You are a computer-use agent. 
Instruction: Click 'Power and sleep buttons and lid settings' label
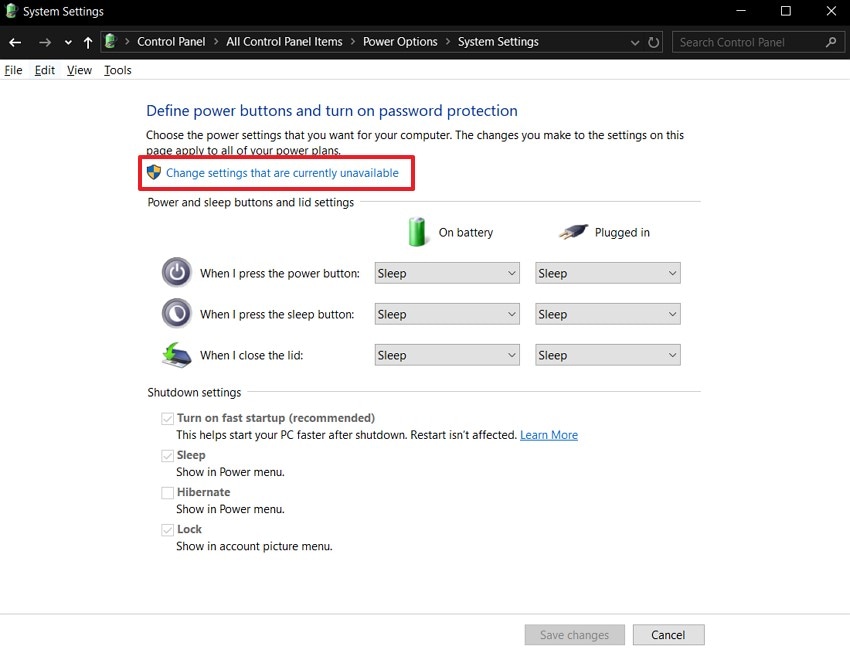pyautogui.click(x=250, y=202)
